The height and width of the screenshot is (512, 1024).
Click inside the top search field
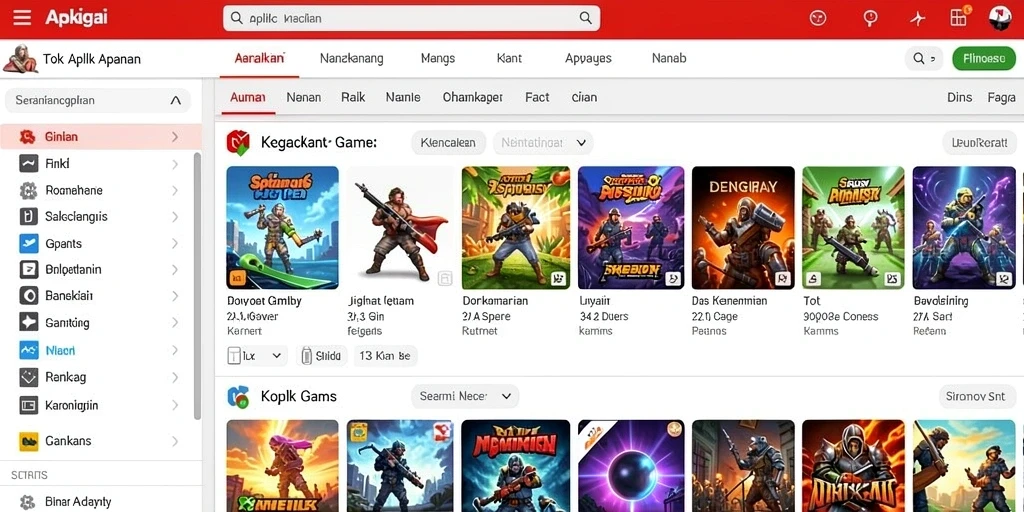[x=411, y=18]
